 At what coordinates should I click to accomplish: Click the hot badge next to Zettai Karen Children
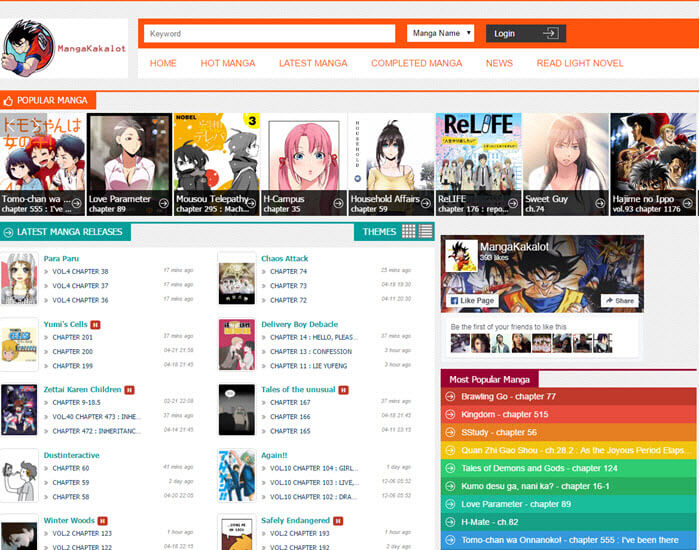[129, 390]
